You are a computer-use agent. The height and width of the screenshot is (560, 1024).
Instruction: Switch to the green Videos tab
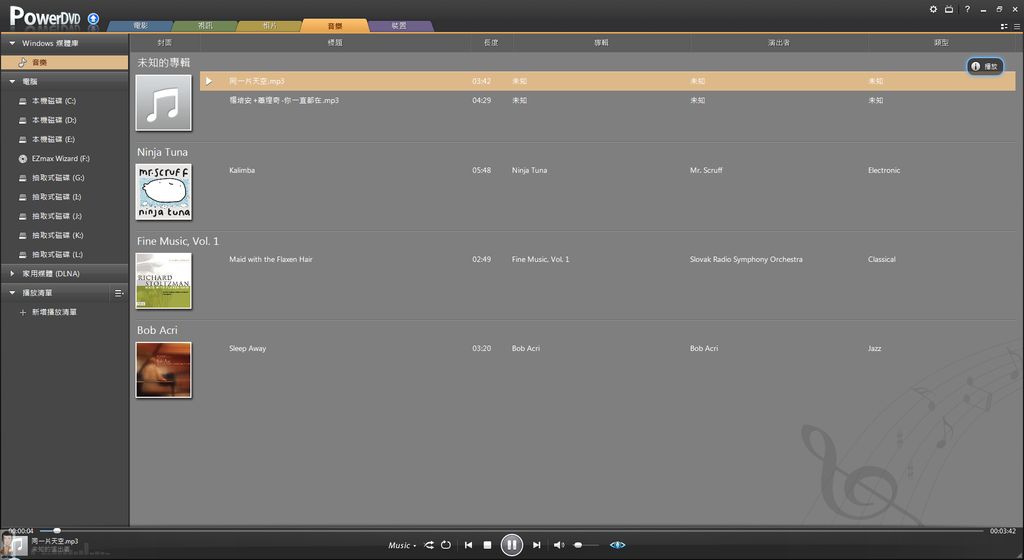205,25
